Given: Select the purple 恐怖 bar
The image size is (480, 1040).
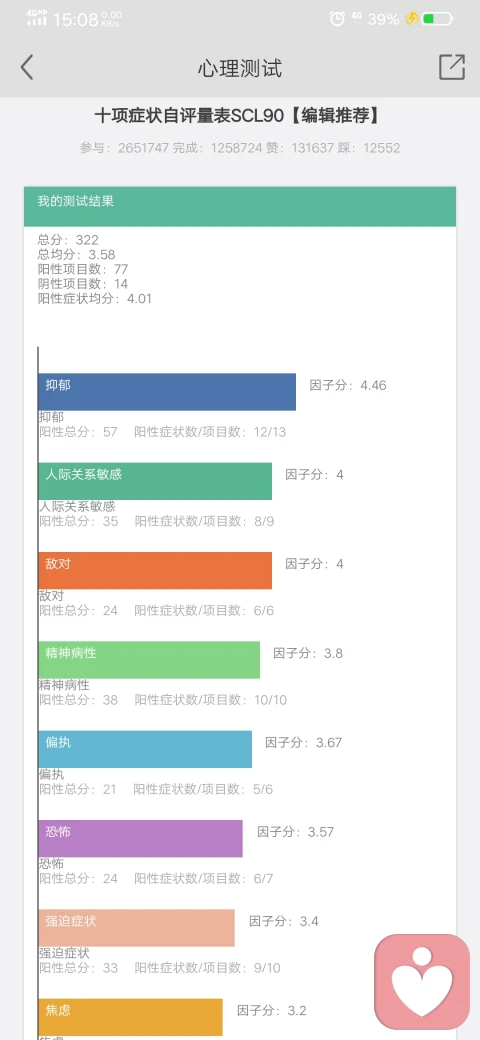Looking at the screenshot, I should (141, 838).
